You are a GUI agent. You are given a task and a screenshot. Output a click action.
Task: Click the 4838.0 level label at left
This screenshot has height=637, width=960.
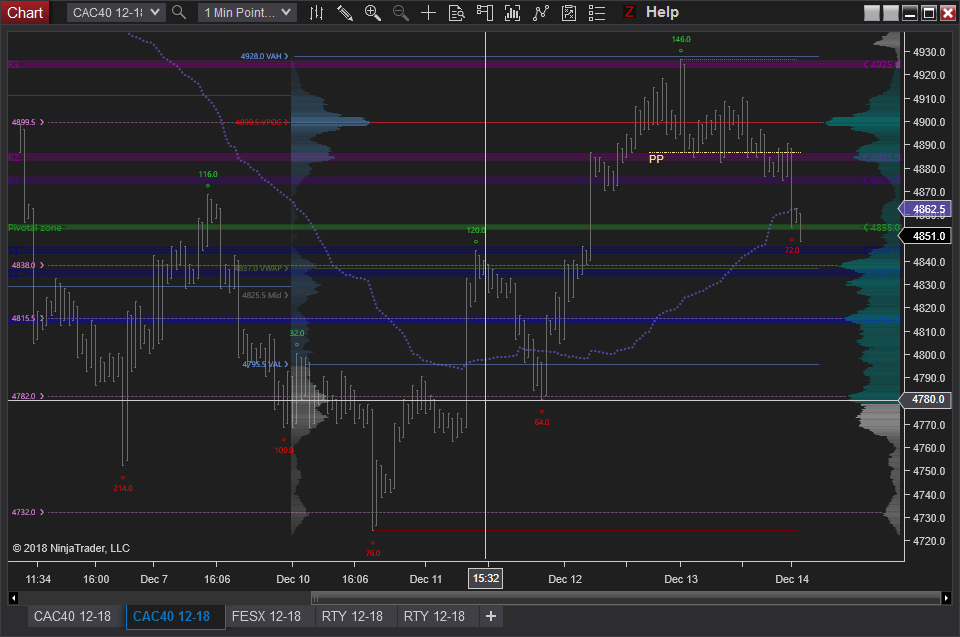click(28, 265)
